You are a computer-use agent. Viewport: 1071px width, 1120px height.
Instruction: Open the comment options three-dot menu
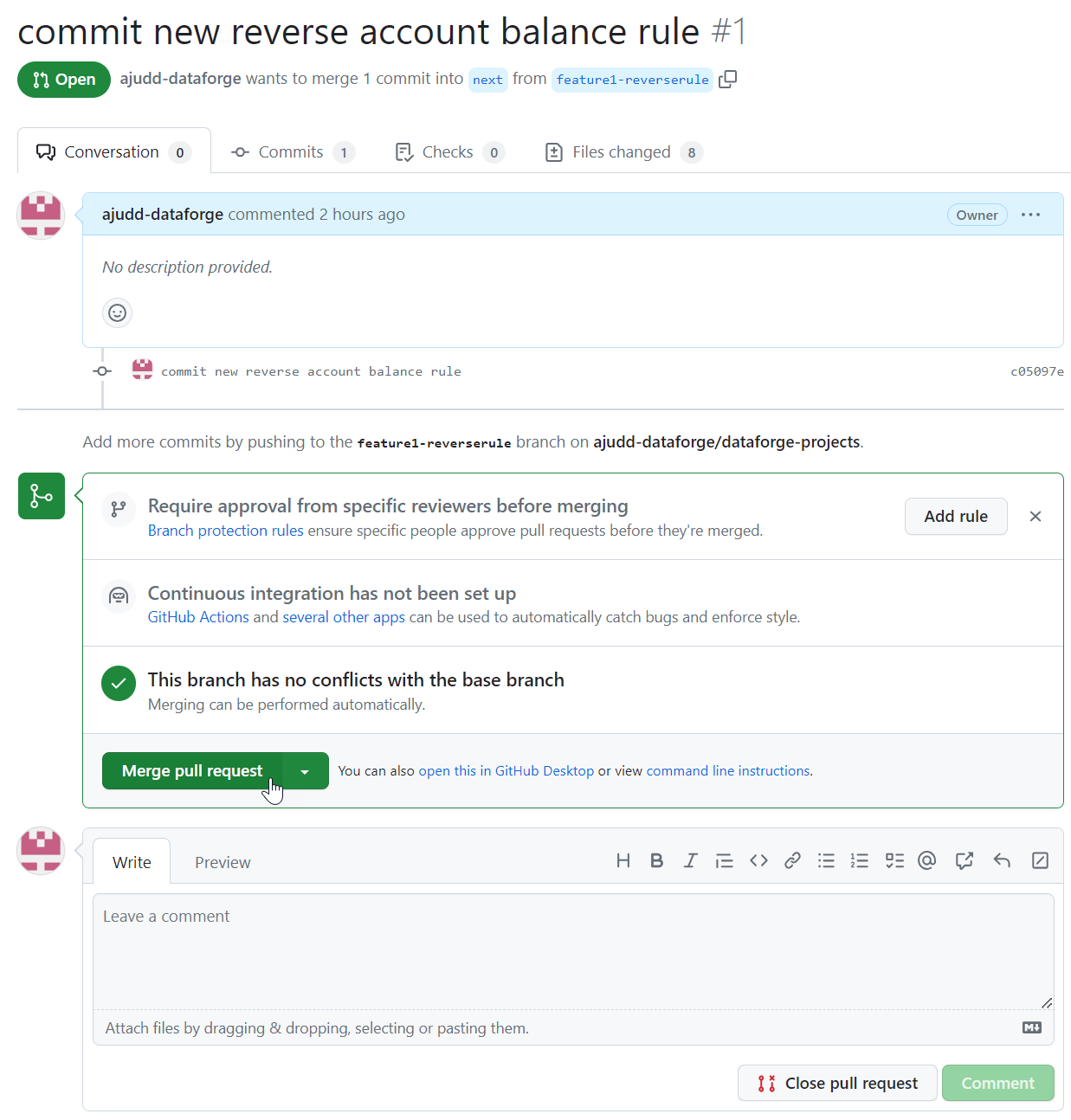point(1030,215)
